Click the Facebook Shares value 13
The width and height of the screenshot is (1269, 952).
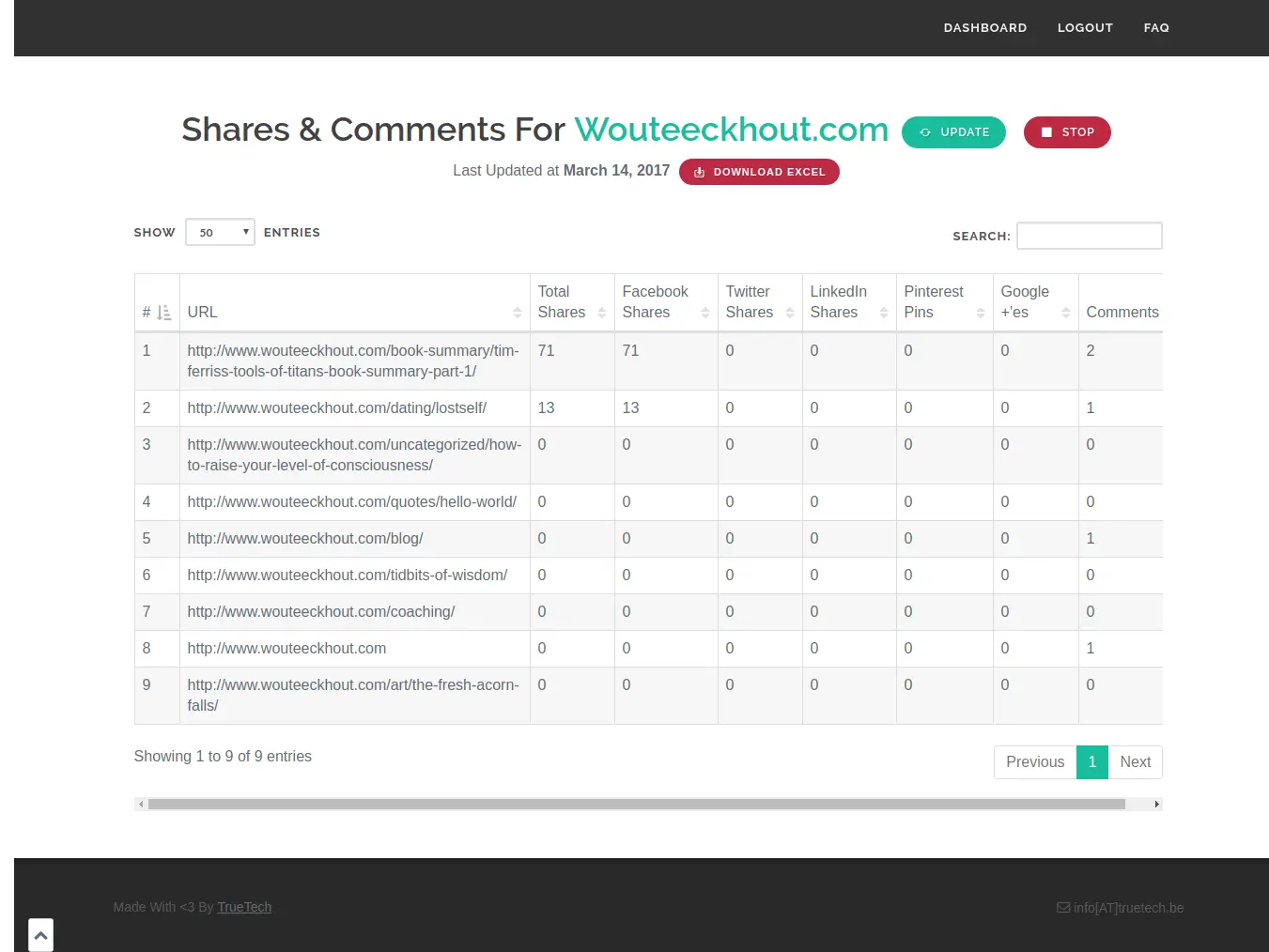tap(630, 408)
